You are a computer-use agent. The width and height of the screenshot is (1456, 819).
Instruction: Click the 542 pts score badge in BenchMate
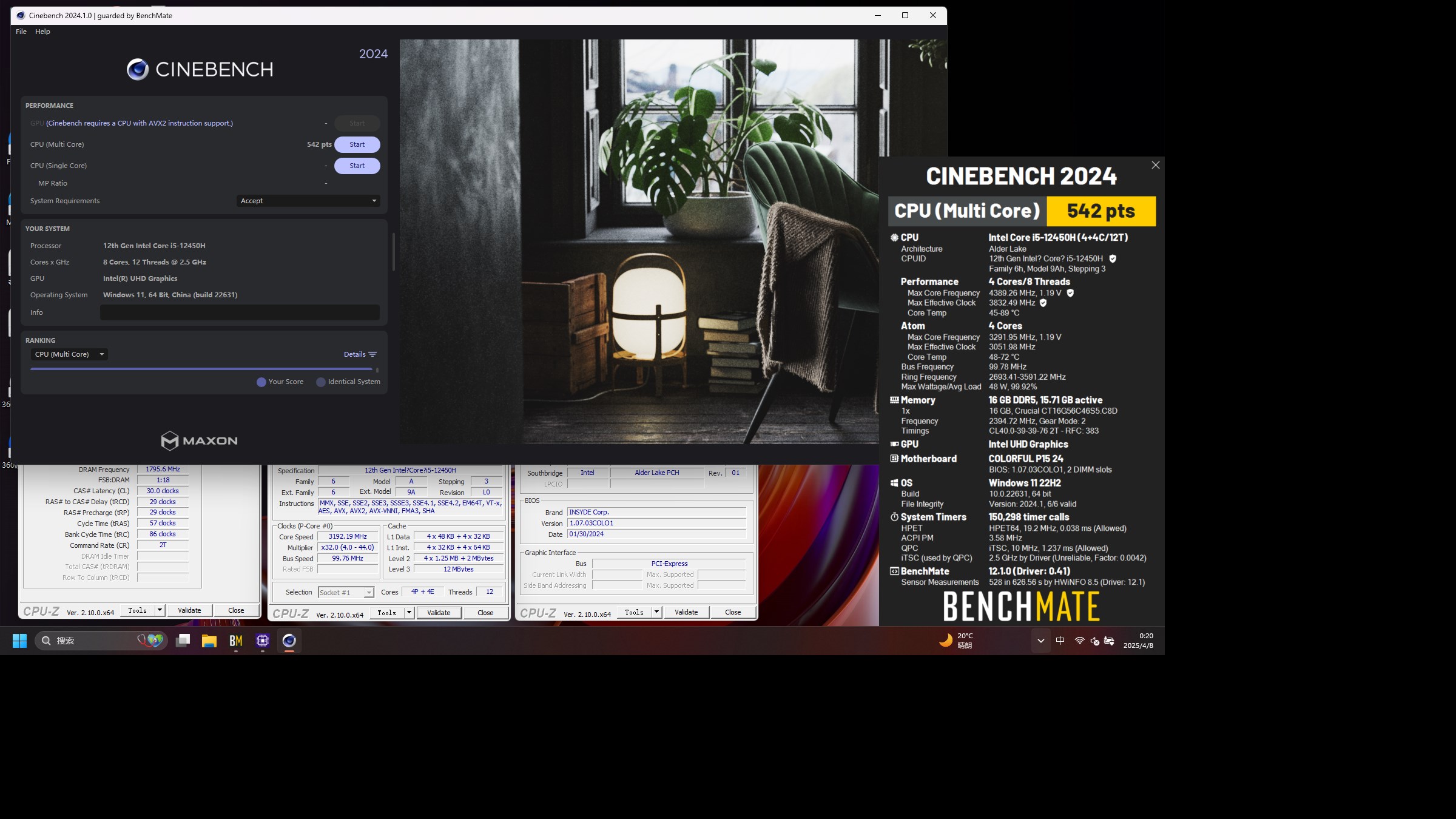coord(1101,211)
